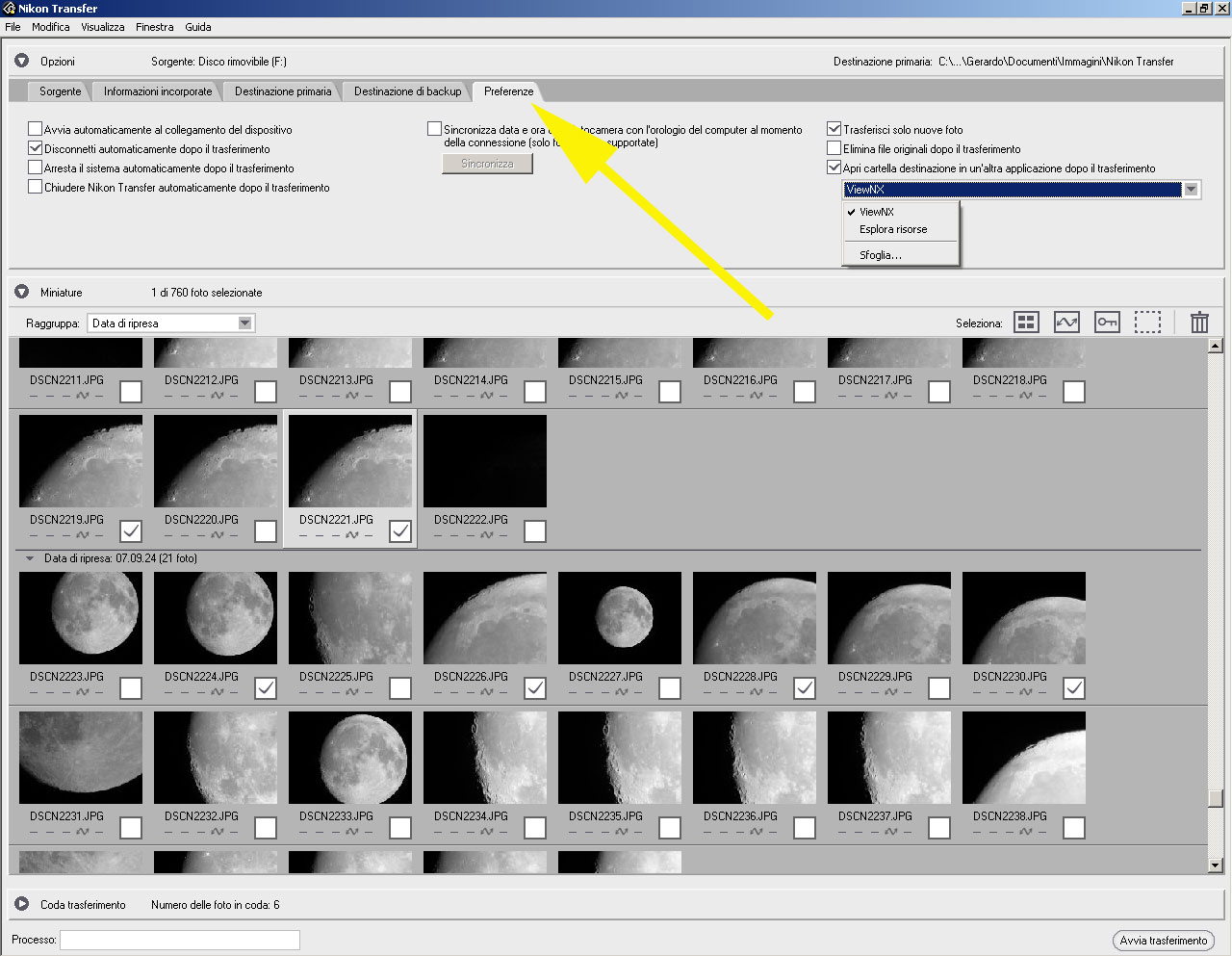This screenshot has height=956, width=1232.
Task: Click the thumbnail list scrollbar thumb
Action: pyautogui.click(x=1216, y=799)
